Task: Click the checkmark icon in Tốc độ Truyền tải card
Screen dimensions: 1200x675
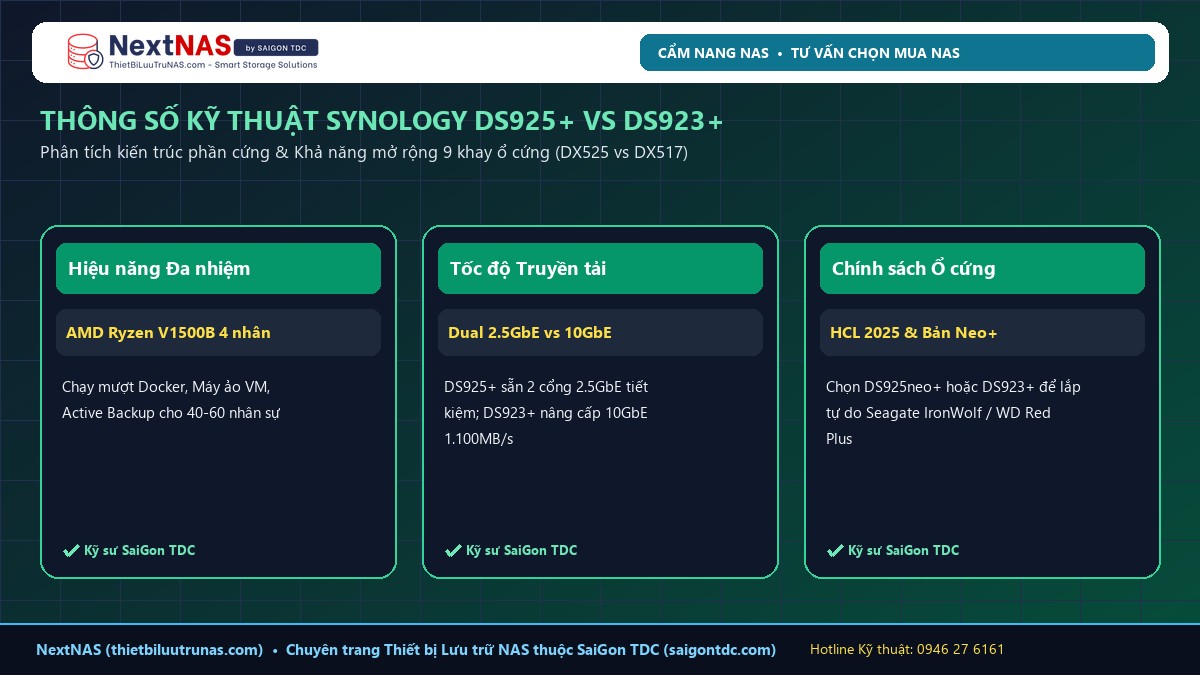Action: pyautogui.click(x=453, y=550)
